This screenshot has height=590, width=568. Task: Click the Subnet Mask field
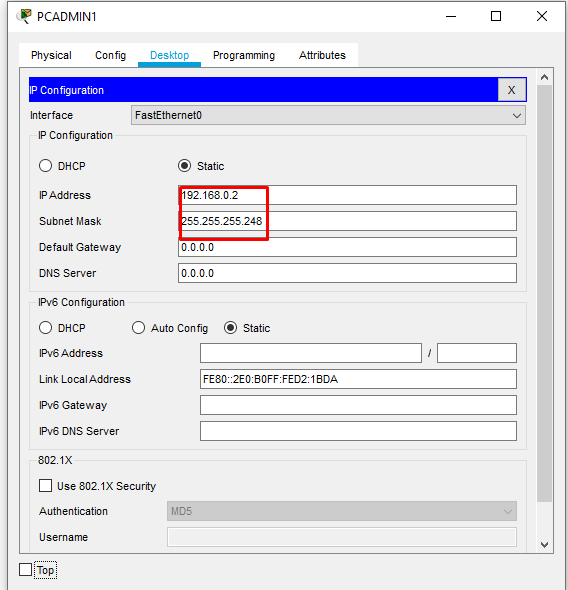[x=347, y=221]
